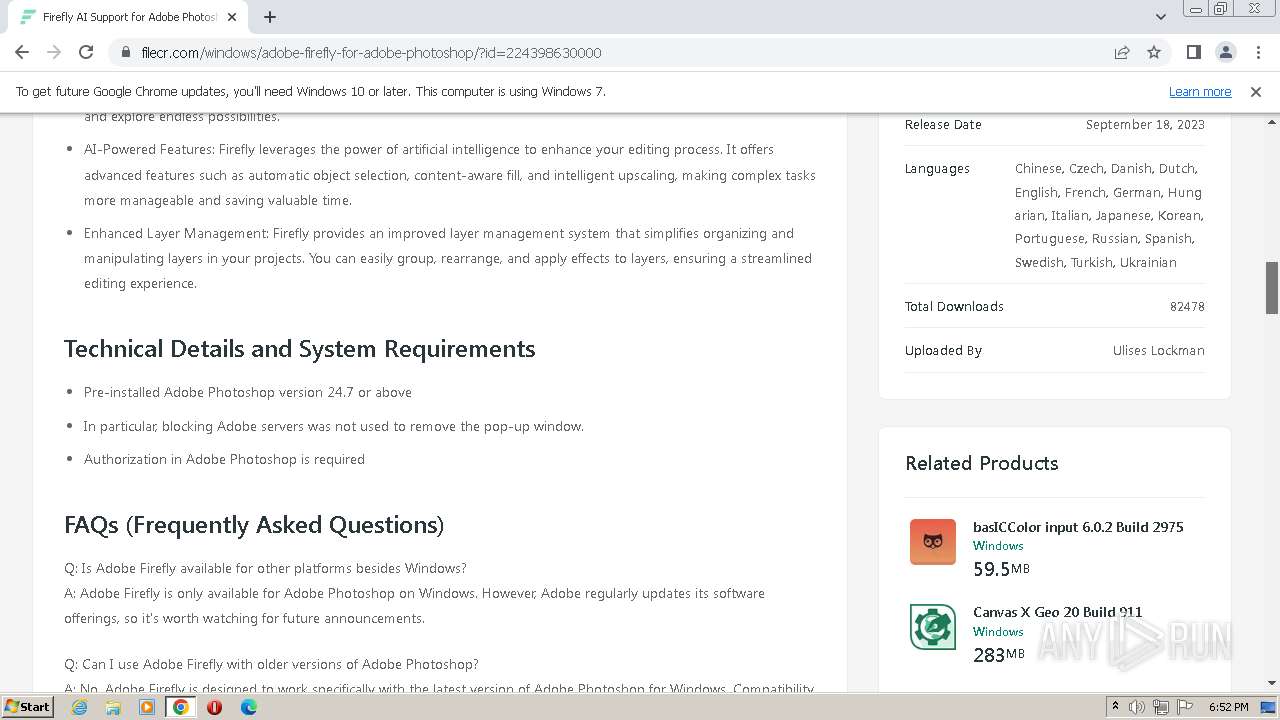This screenshot has height=720, width=1280.
Task: Click the Chrome icon in taskbar
Action: [x=181, y=707]
